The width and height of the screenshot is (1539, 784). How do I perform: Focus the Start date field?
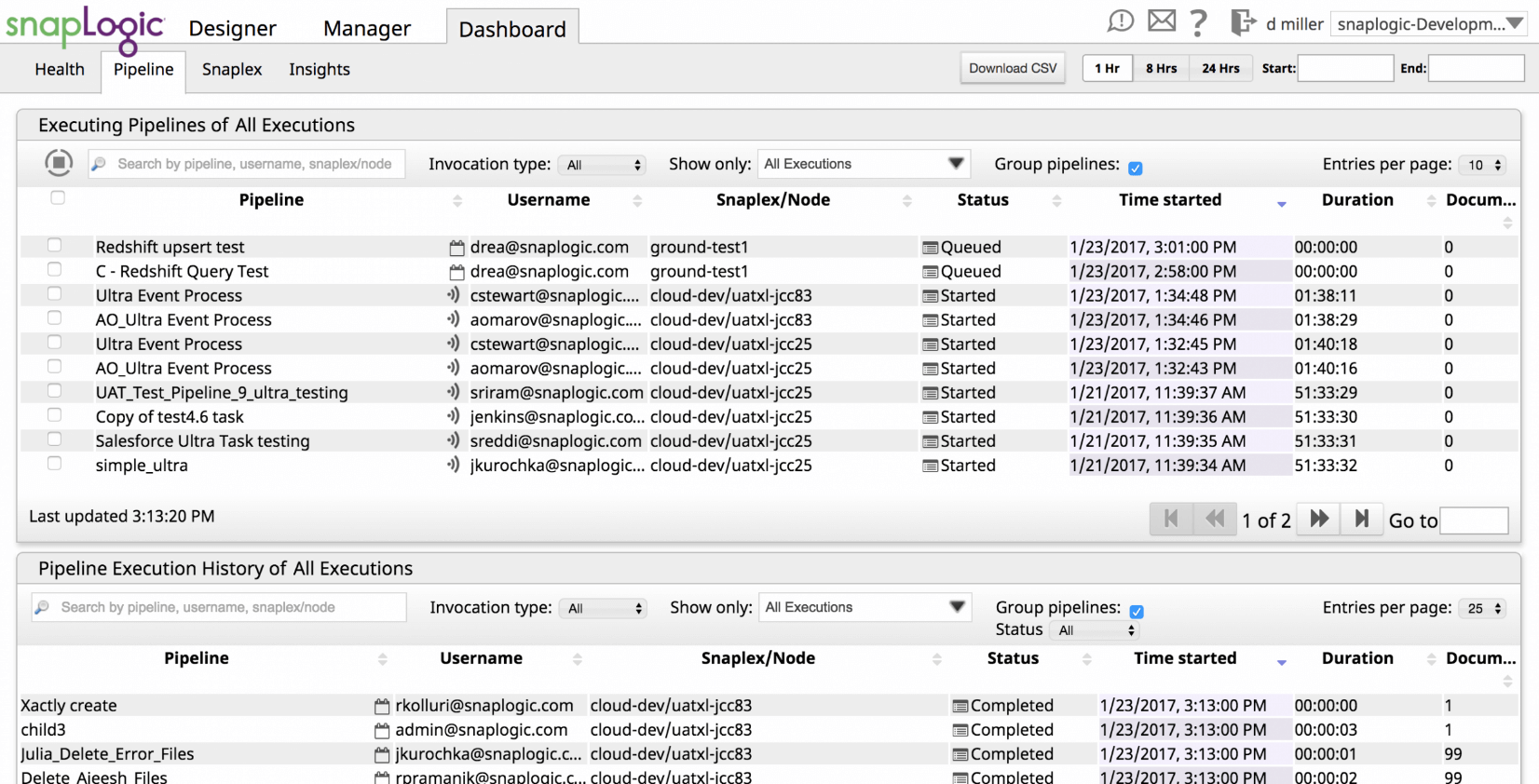[1345, 68]
